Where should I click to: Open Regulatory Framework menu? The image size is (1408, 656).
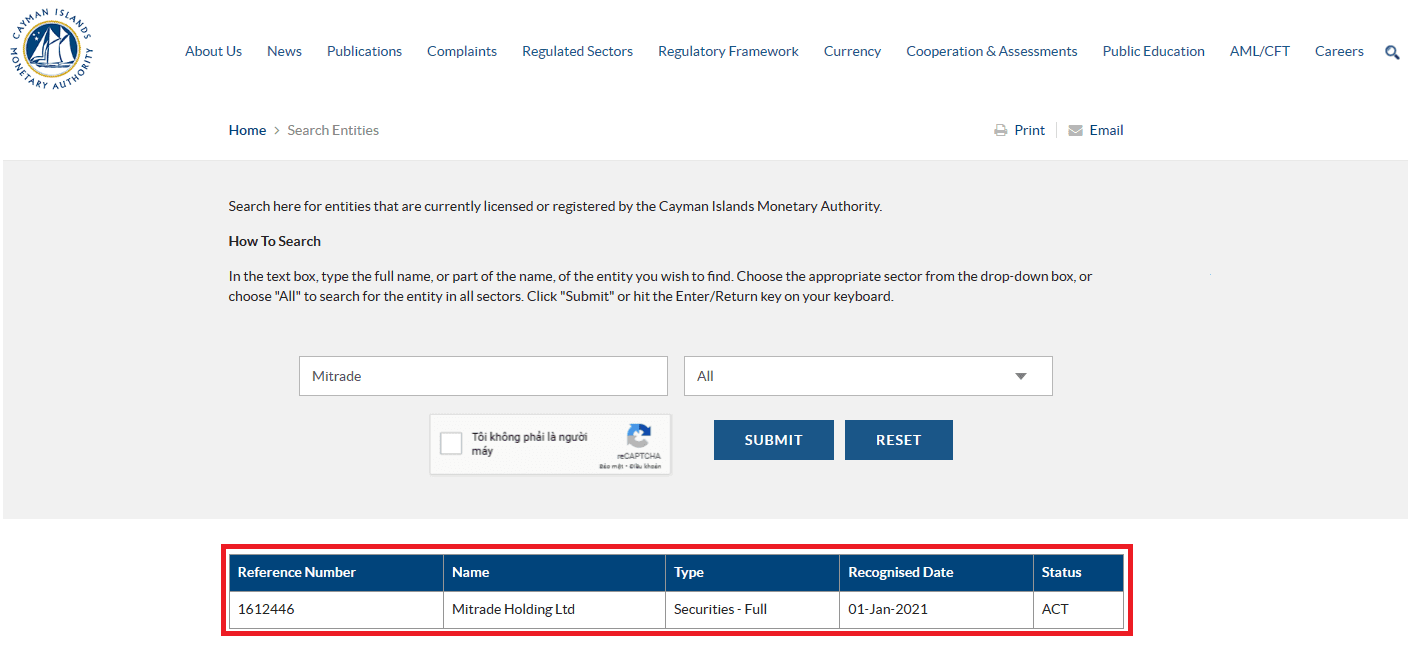[x=728, y=51]
